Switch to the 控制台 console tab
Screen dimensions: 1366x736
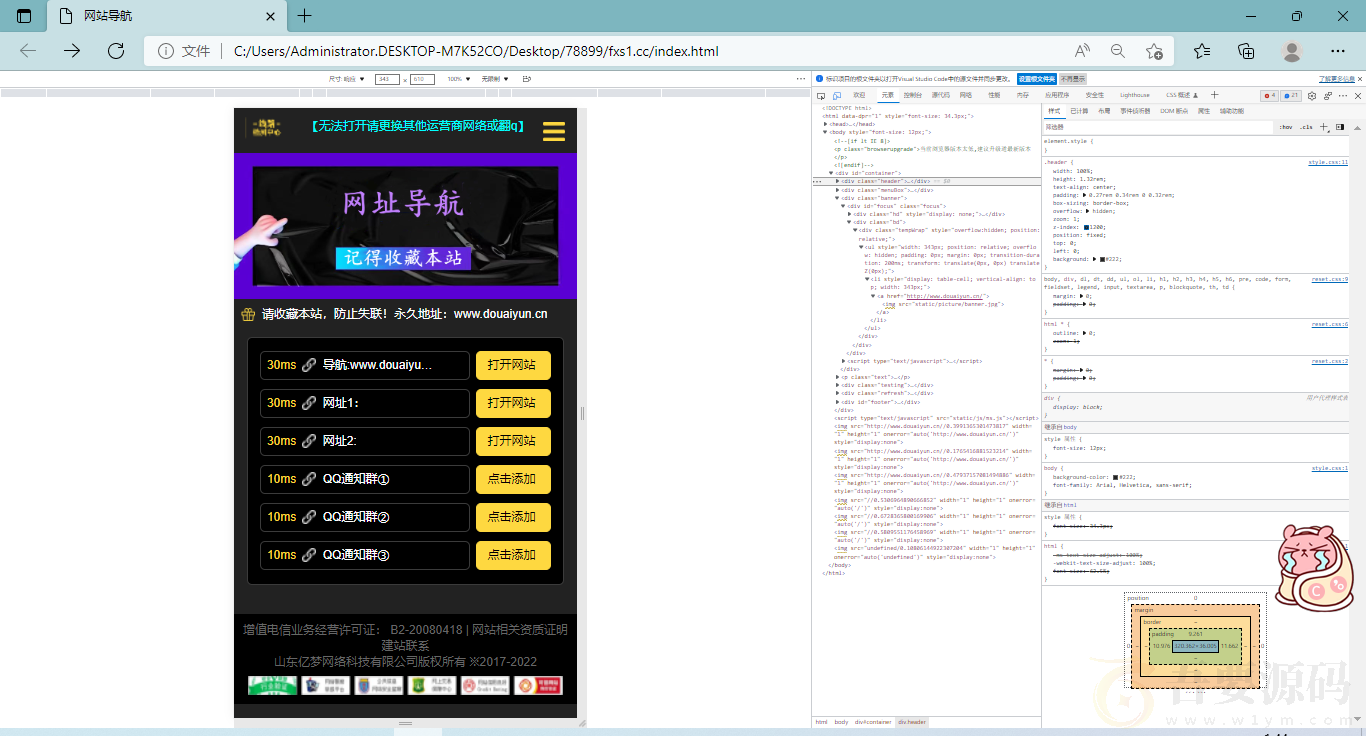912,95
